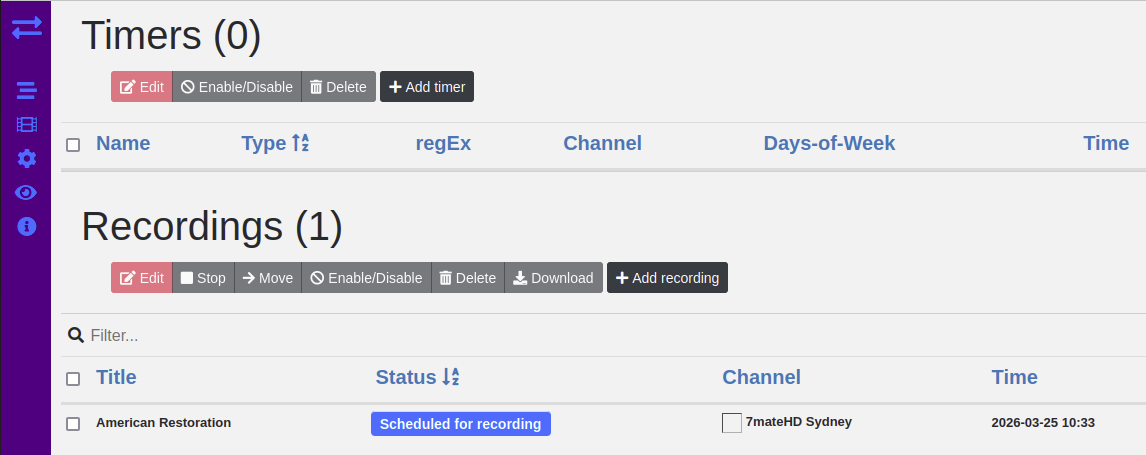Click the Add recording button
Image resolution: width=1146 pixels, height=455 pixels.
(667, 278)
